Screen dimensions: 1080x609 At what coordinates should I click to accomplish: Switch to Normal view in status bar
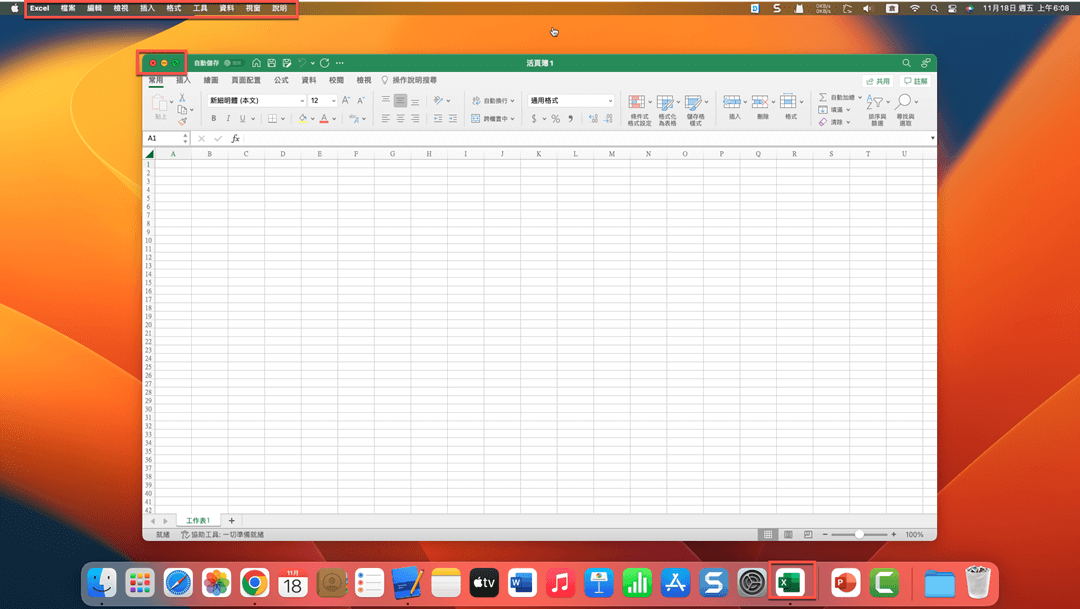[767, 535]
